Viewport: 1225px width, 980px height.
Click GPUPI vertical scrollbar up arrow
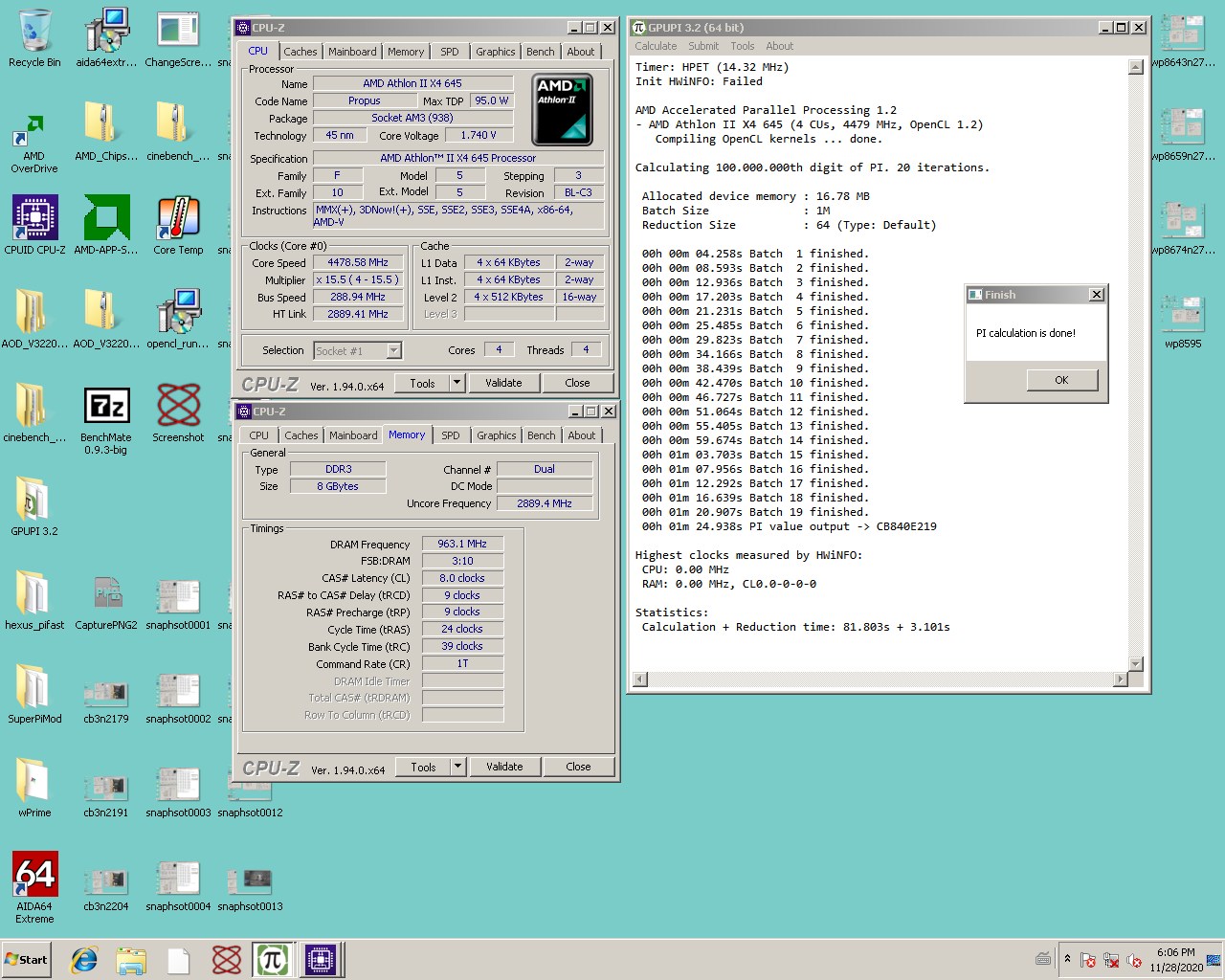pyautogui.click(x=1136, y=67)
